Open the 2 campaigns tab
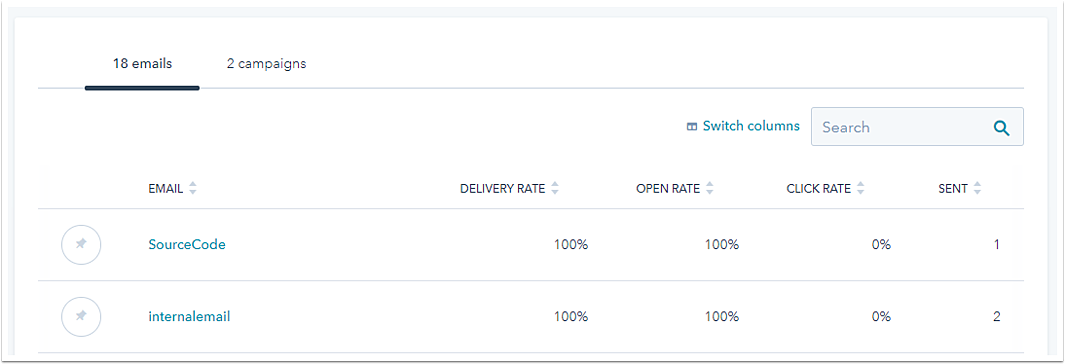This screenshot has height=364, width=1065. pos(266,65)
